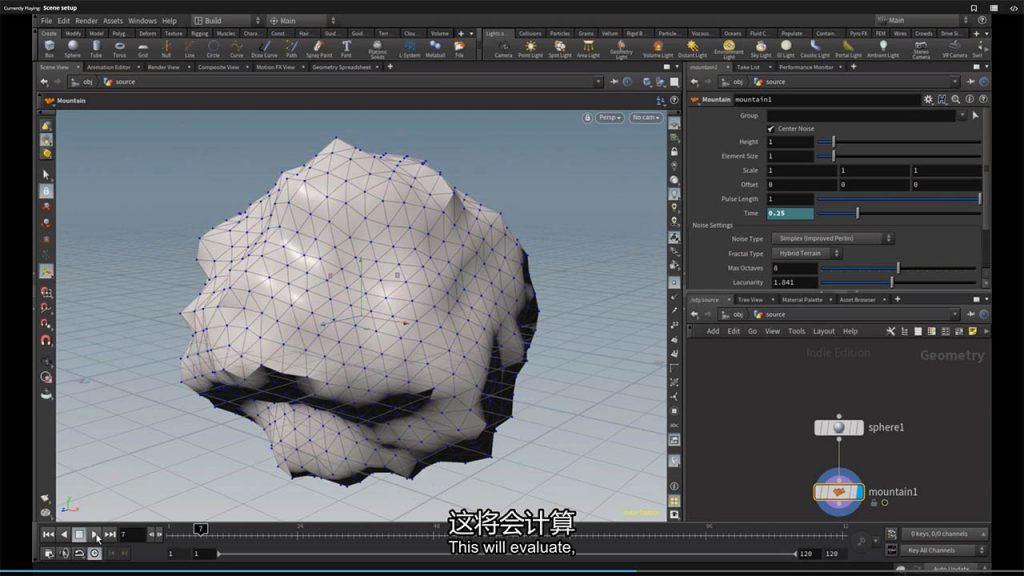Add a Distant Light
The image size is (1024, 576).
[692, 48]
